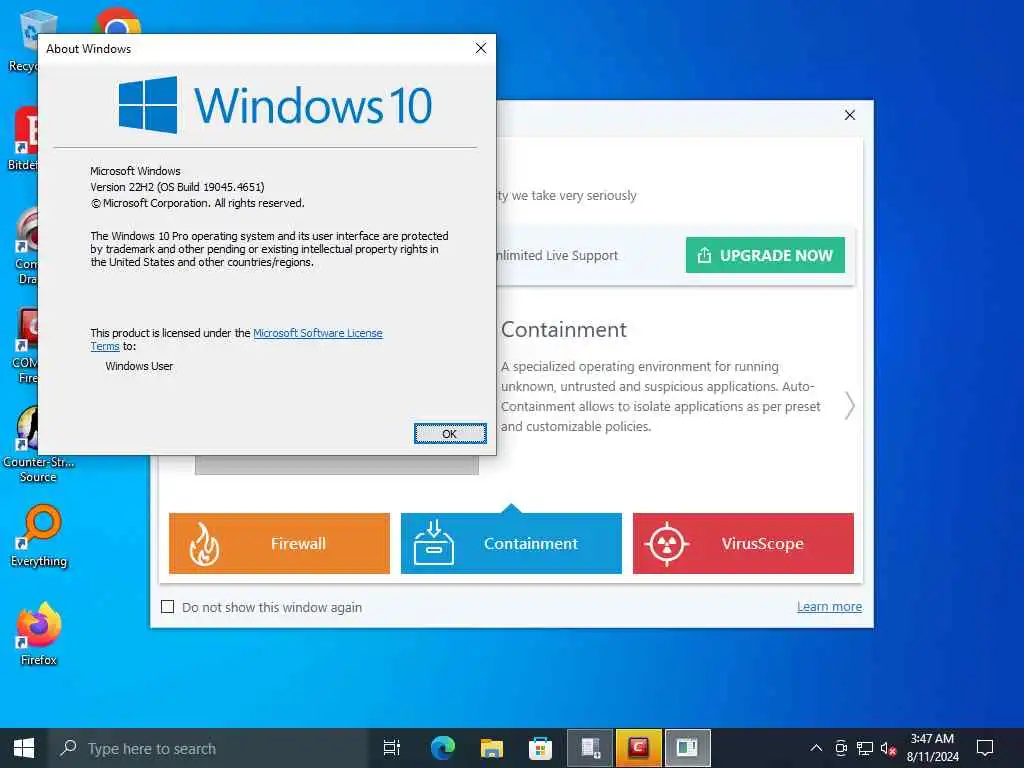Click OK in the About Windows dialog
The height and width of the screenshot is (768, 1024).
point(450,434)
